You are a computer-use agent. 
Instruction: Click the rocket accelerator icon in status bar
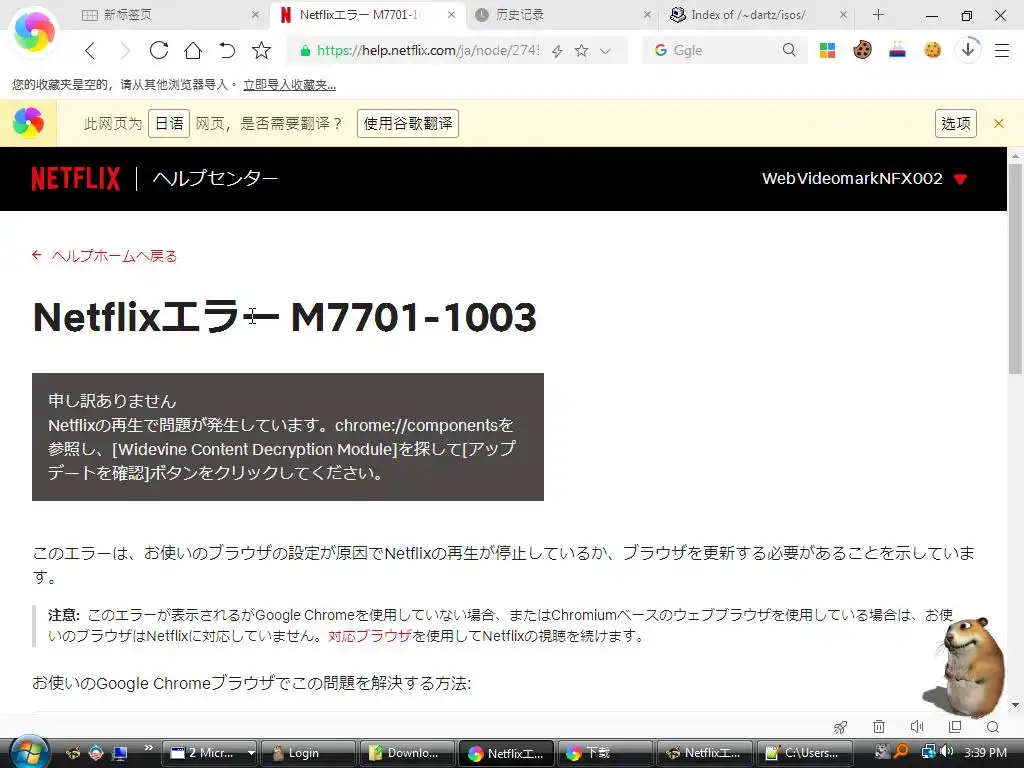pos(840,727)
